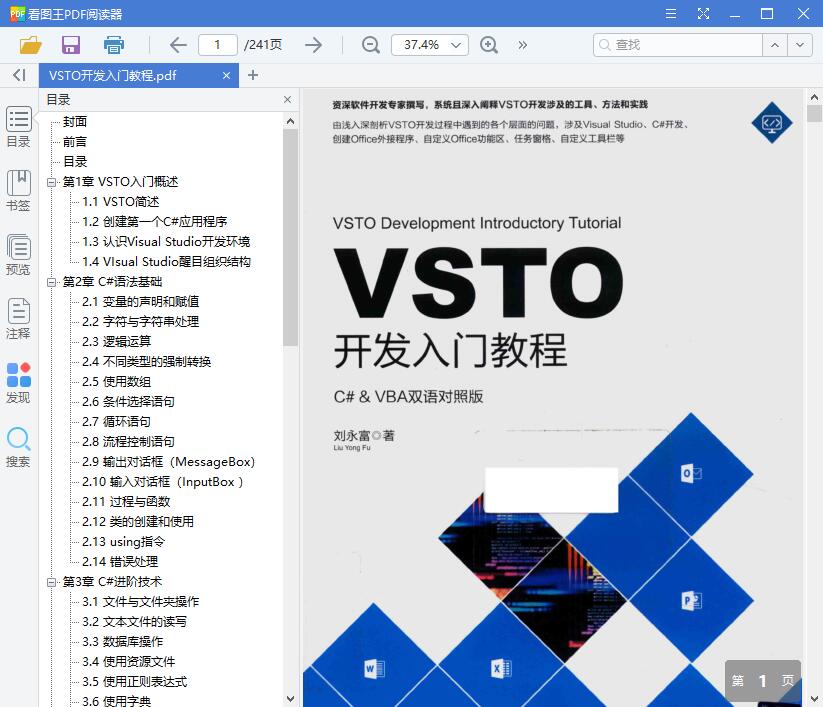Screen dimensions: 823x707
Task: Click outline panel scroll down arrow
Action: click(x=290, y=699)
